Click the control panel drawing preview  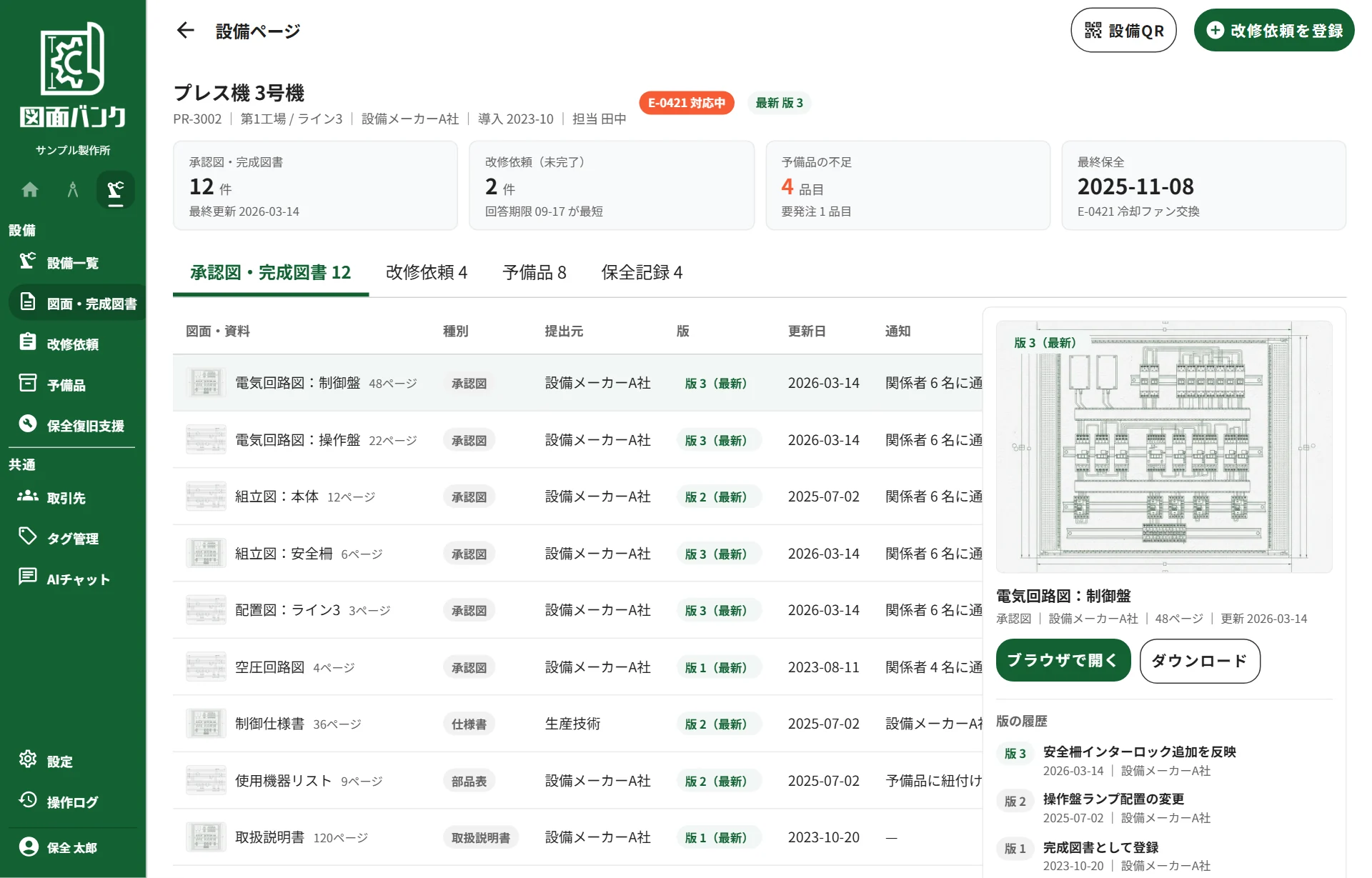(x=1164, y=447)
